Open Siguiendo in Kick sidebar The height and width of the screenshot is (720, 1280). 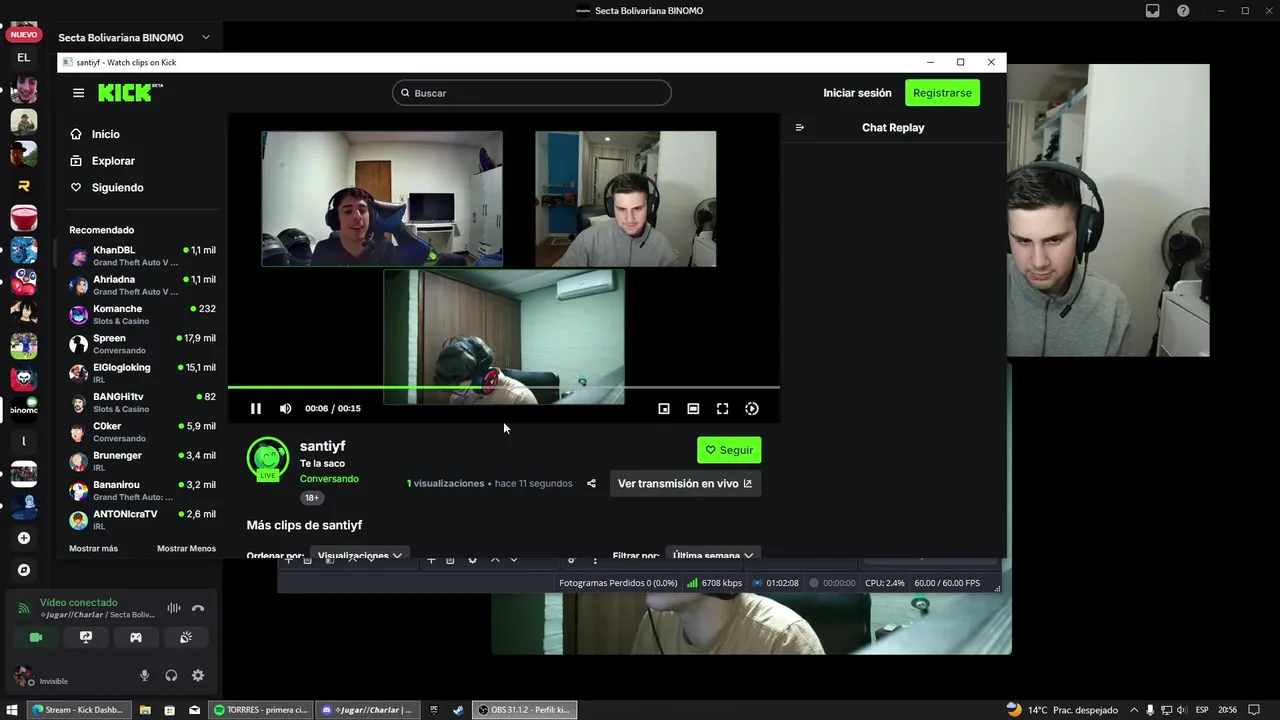[x=117, y=188]
